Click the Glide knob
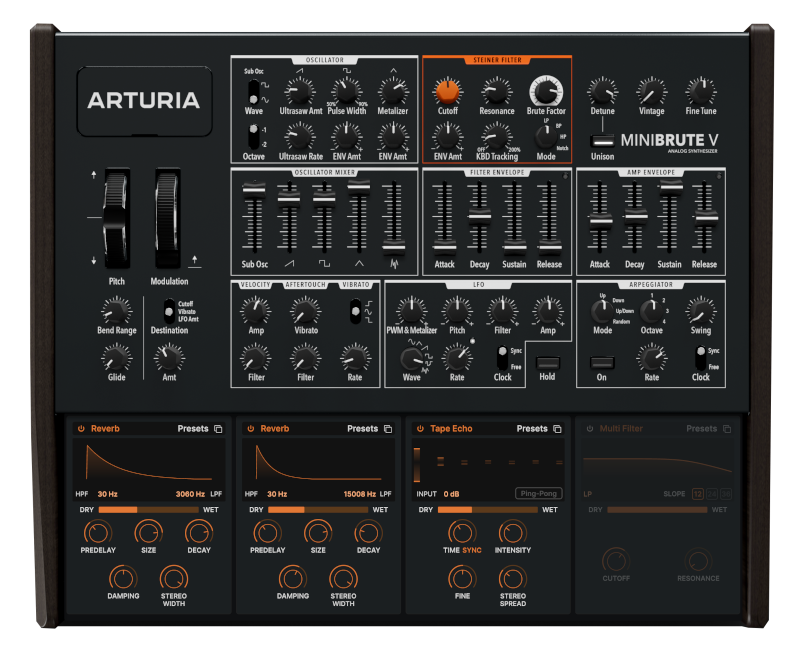This screenshot has width=800, height=655. 116,358
